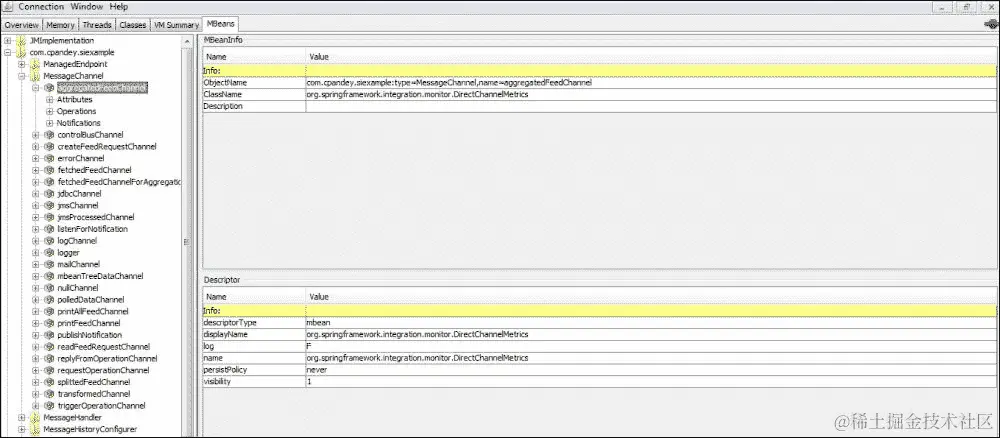Click the publishNotification bean icon

[x=49, y=335]
